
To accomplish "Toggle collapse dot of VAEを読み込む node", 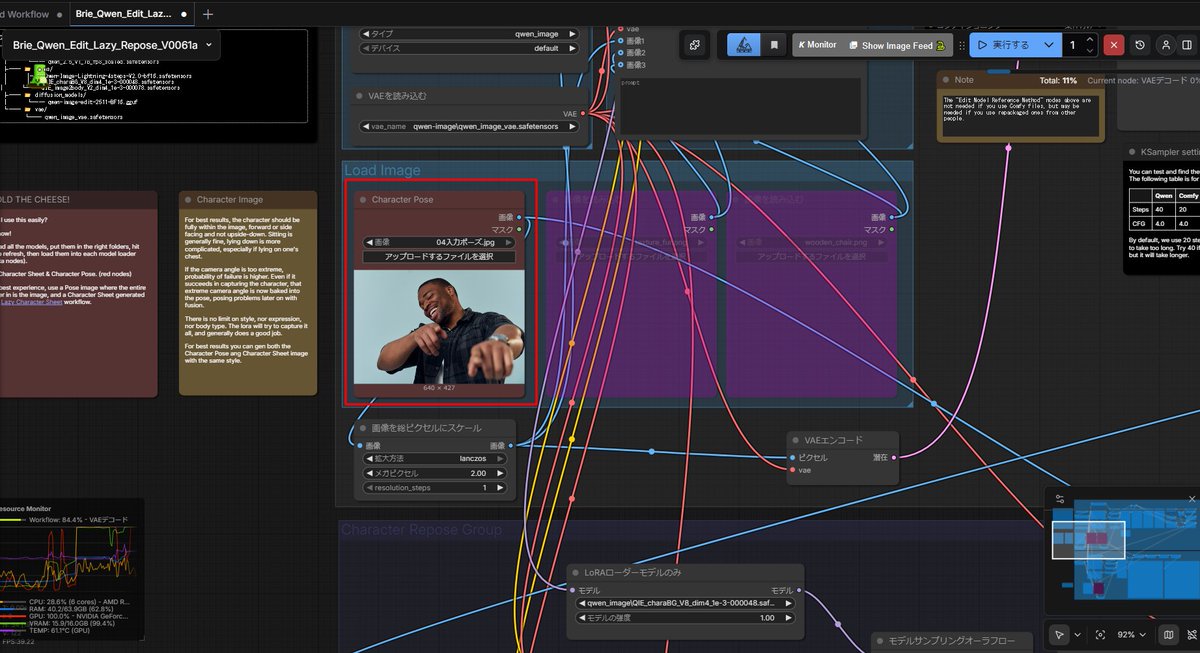I will [360, 96].
